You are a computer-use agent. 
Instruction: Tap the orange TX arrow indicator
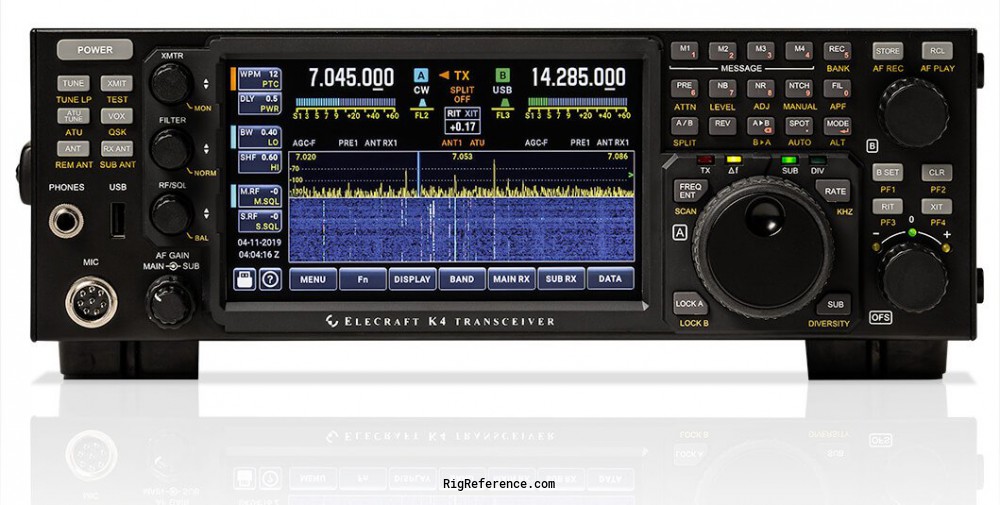tap(454, 75)
